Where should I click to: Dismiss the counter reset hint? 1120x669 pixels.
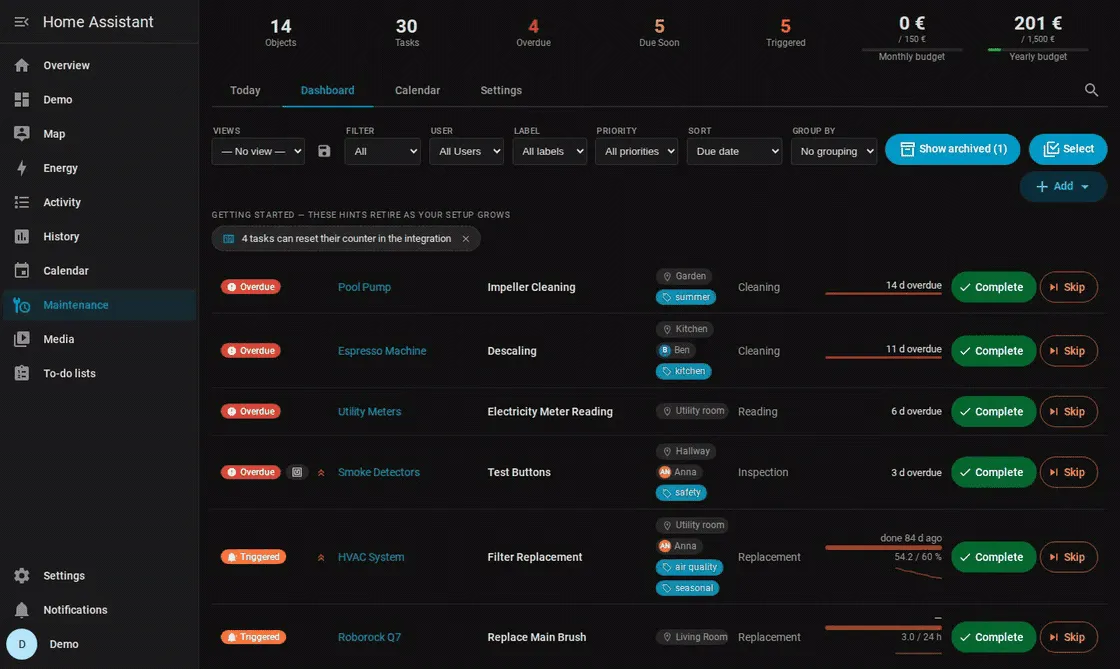pos(466,238)
